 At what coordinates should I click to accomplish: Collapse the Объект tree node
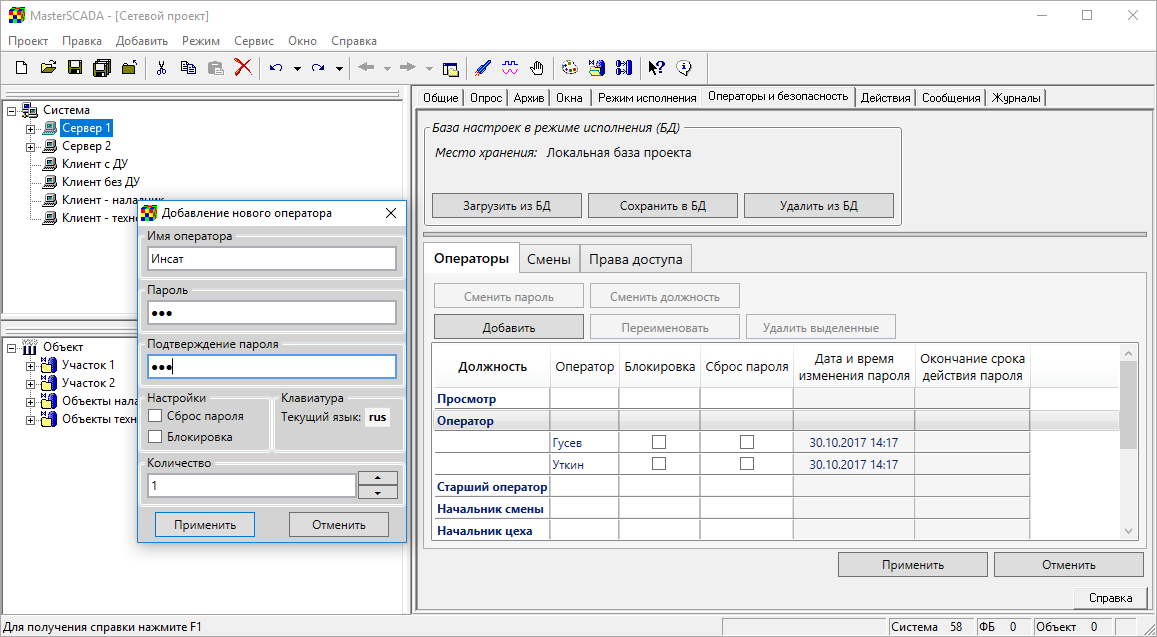click(x=11, y=348)
